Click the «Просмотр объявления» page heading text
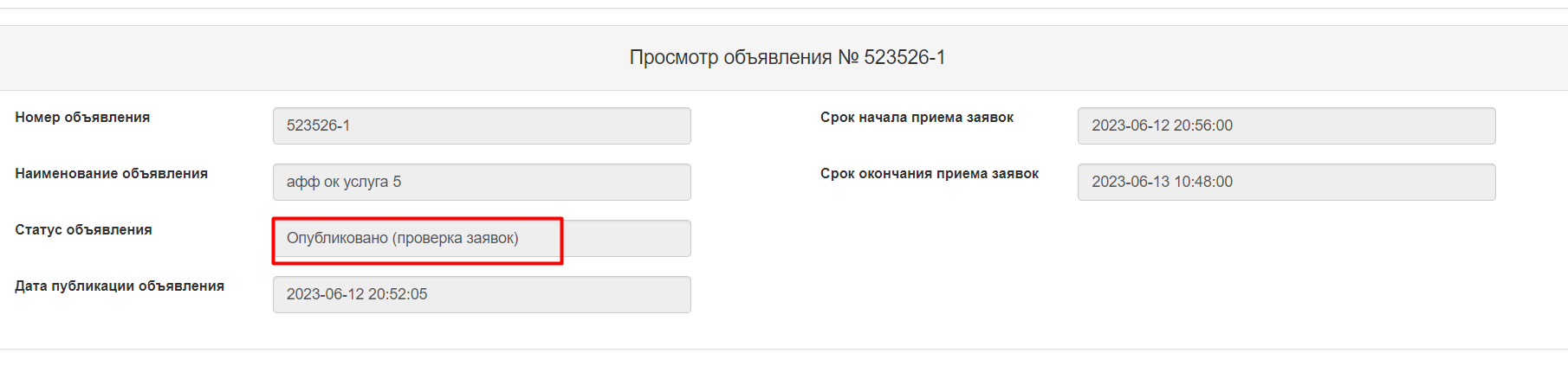 click(730, 57)
